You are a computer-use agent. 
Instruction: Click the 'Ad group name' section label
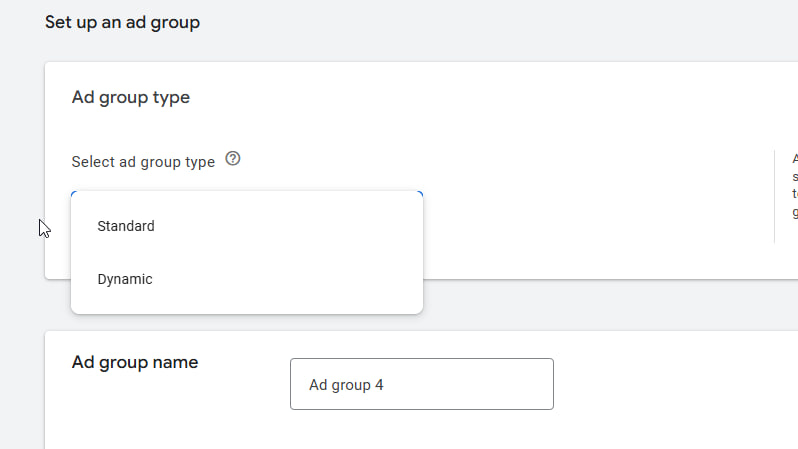tap(135, 362)
